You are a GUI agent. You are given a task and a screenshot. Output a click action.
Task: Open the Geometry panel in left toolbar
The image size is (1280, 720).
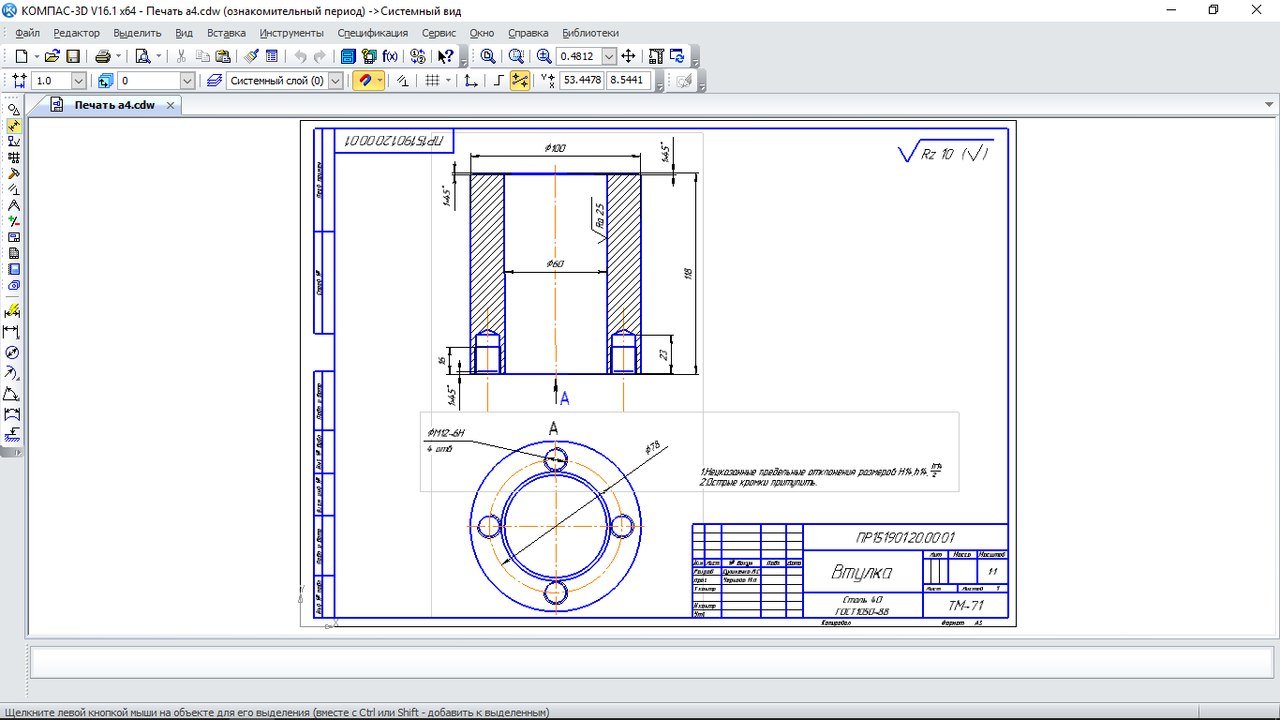13,109
